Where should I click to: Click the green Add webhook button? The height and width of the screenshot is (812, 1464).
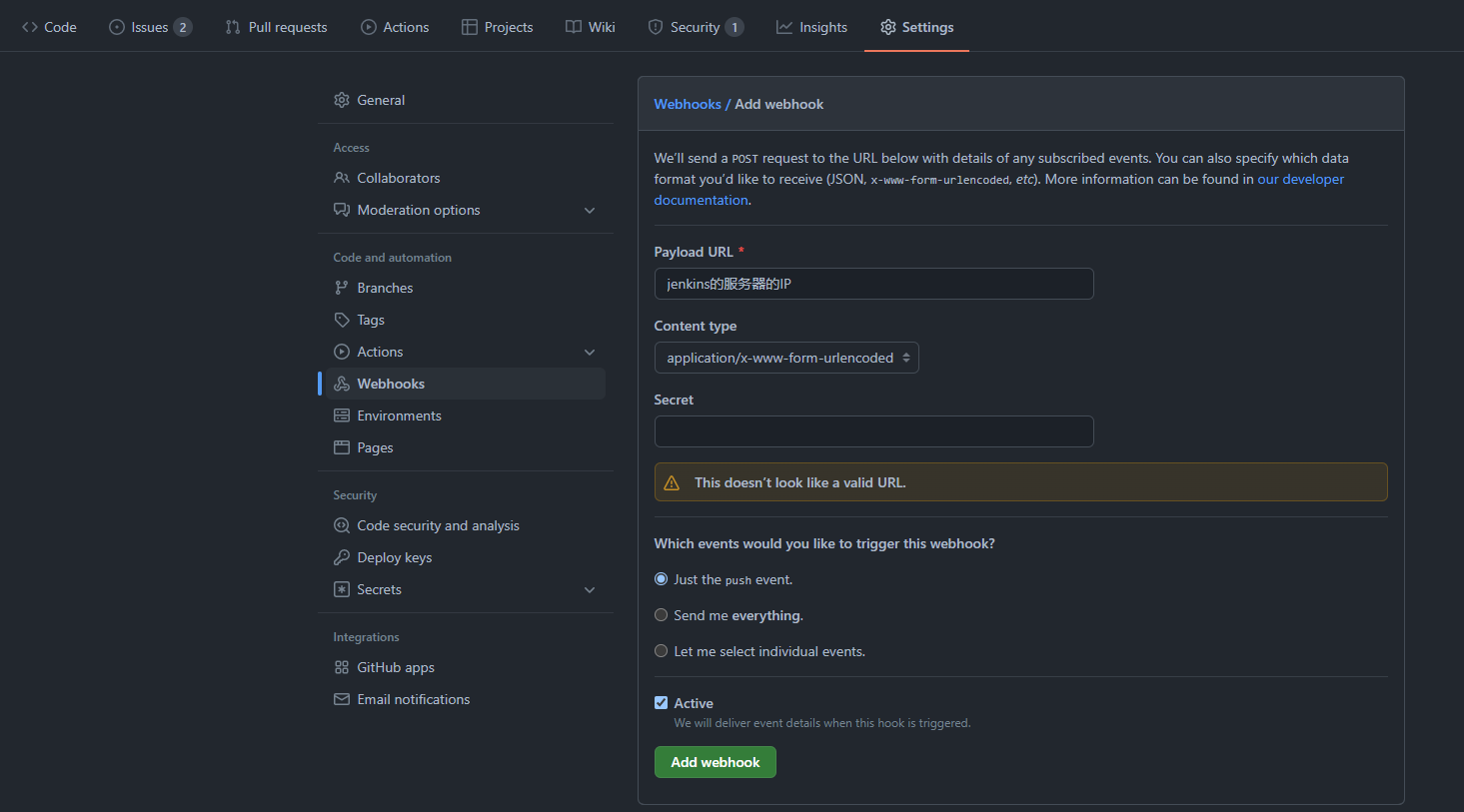click(x=715, y=762)
